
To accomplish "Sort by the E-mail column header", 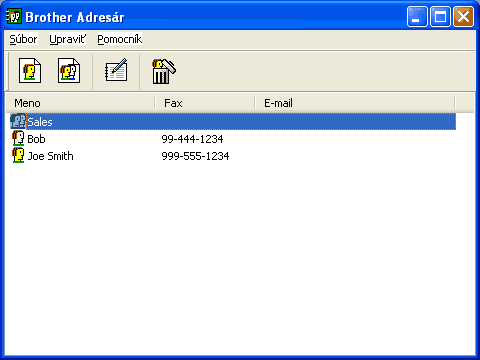I will (355, 103).
